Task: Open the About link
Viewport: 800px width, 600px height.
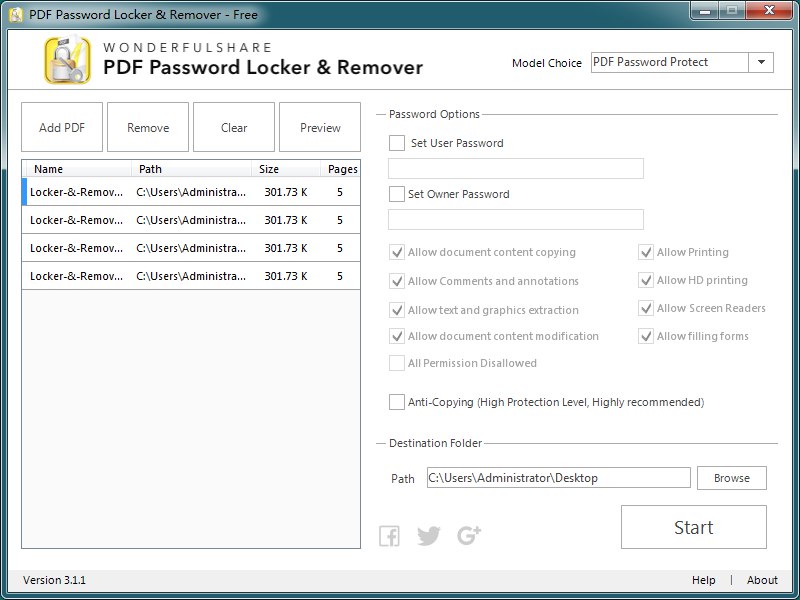Action: 762,580
